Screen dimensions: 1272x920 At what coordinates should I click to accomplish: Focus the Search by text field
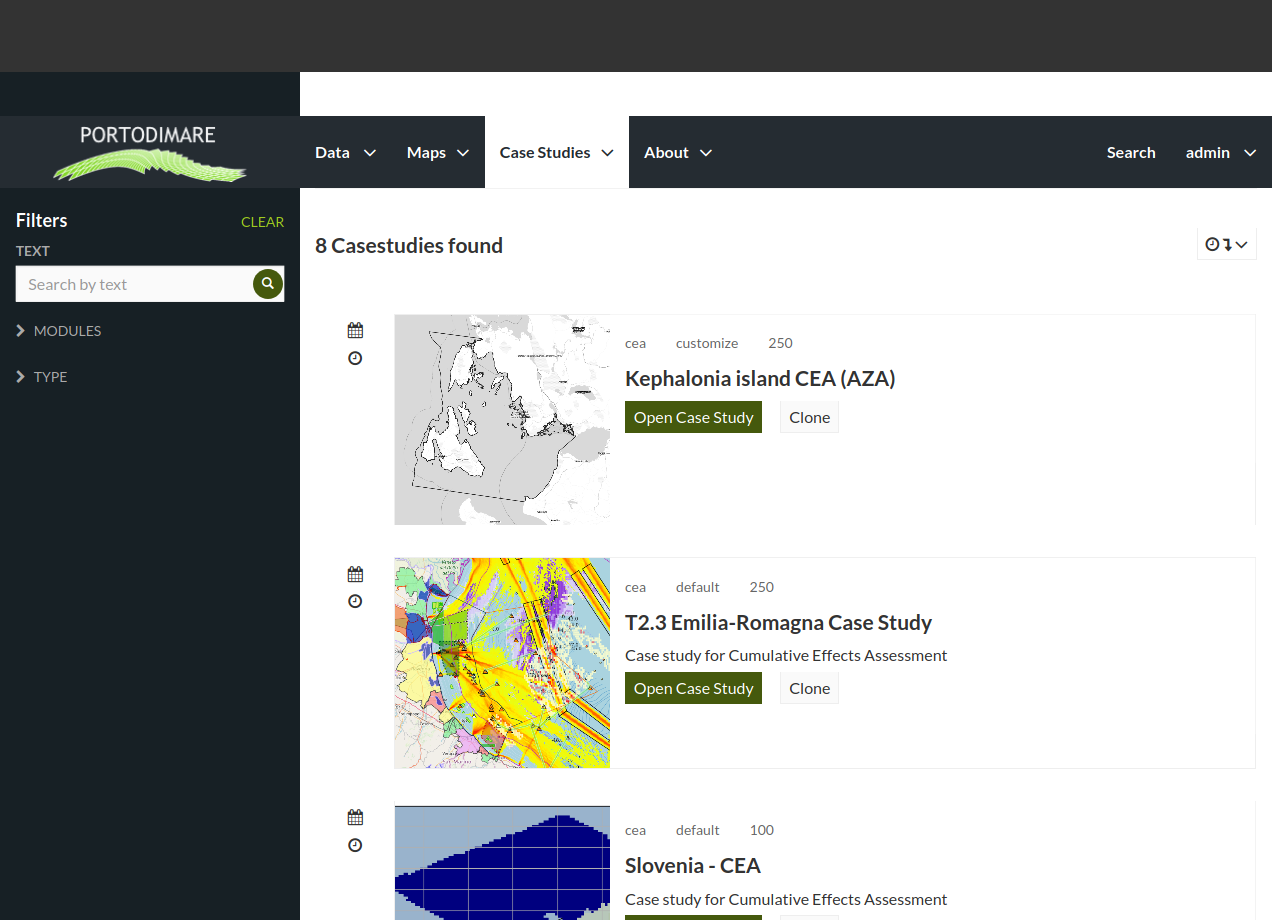click(x=134, y=284)
